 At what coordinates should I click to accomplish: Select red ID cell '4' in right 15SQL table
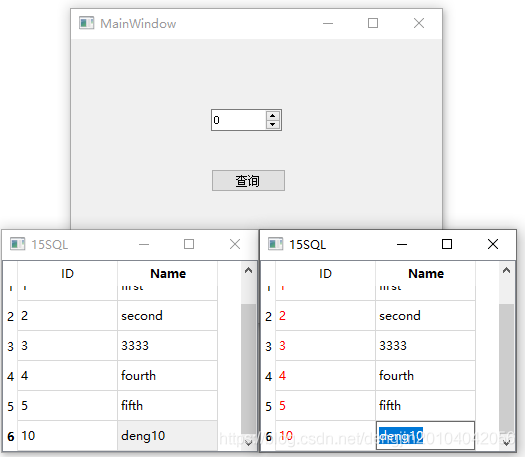[x=325, y=376]
